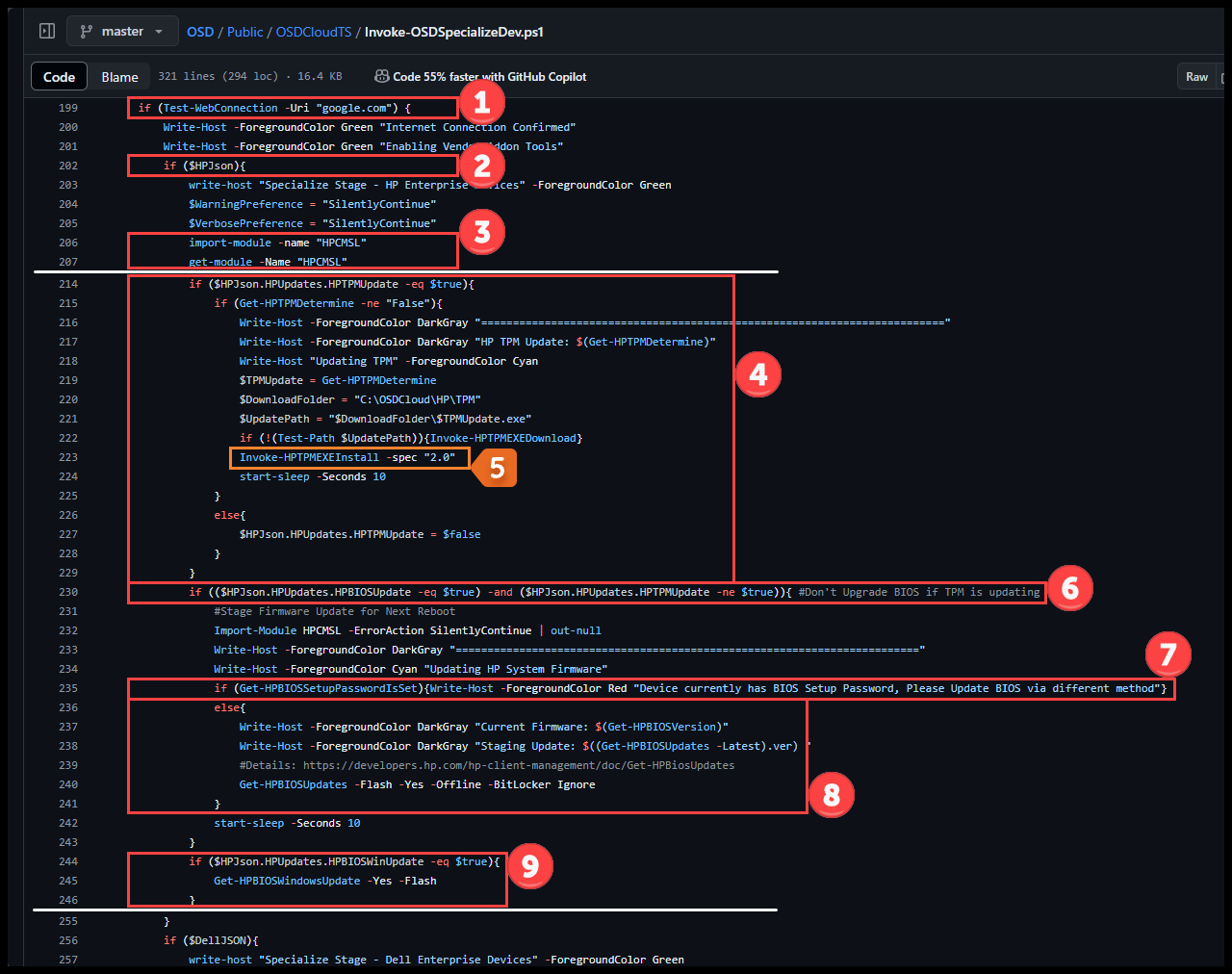Open the Raw view of the file
The width and height of the screenshot is (1232, 974).
pyautogui.click(x=1199, y=76)
